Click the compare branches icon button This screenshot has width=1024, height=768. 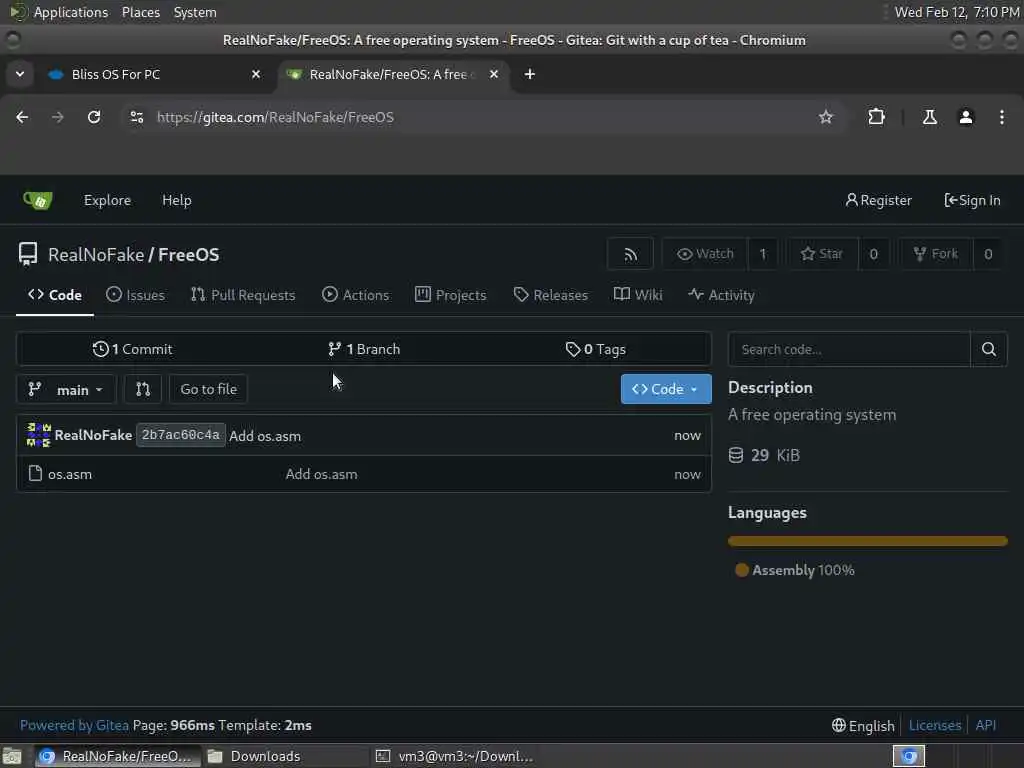(x=143, y=389)
